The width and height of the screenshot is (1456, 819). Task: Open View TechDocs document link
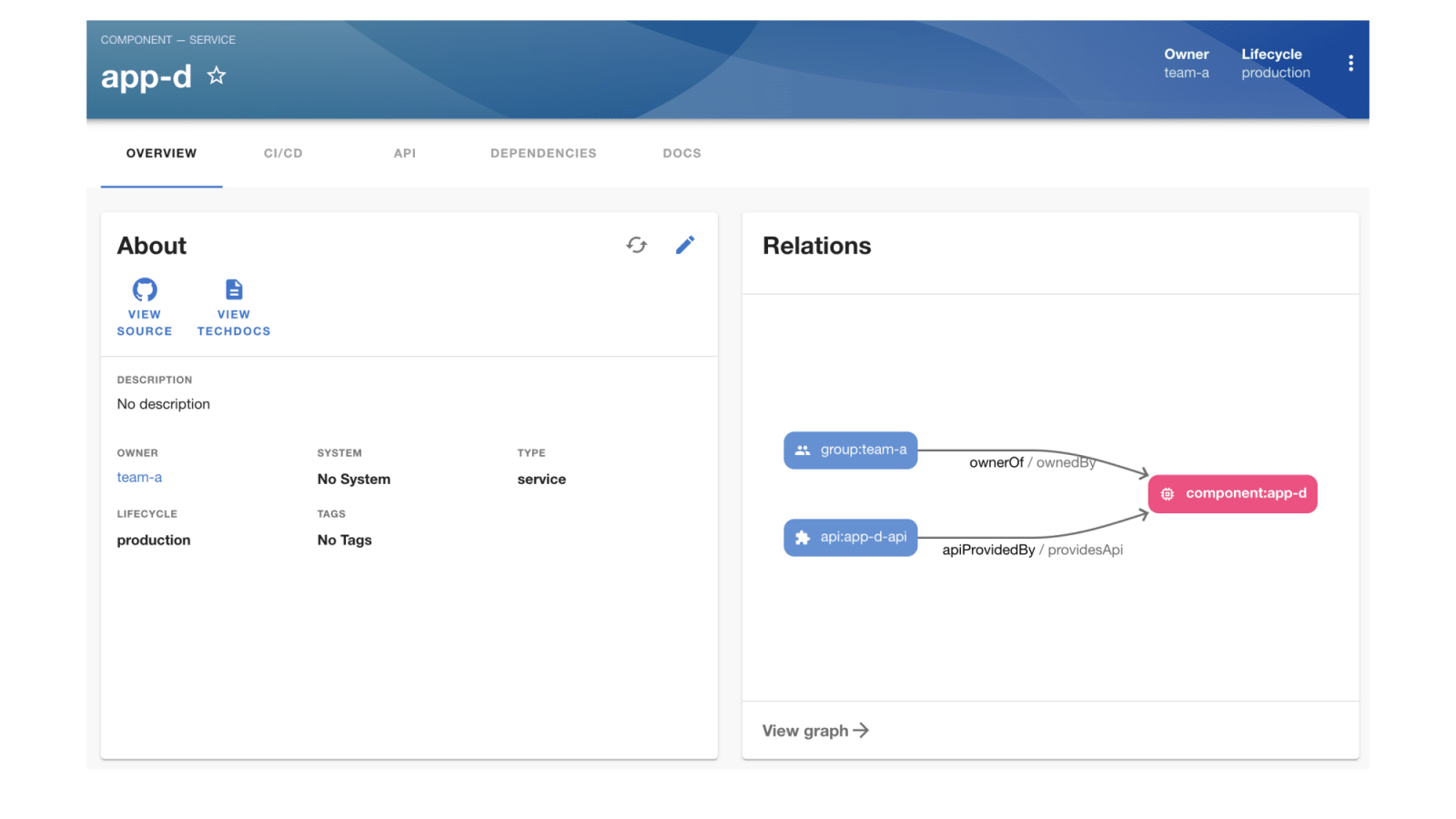point(234,308)
